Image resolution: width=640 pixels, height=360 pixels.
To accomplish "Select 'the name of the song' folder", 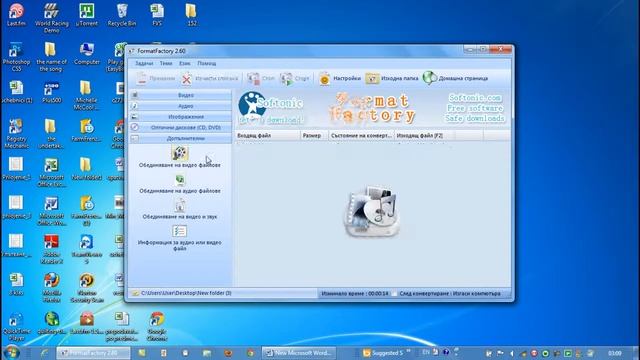I will [51, 57].
